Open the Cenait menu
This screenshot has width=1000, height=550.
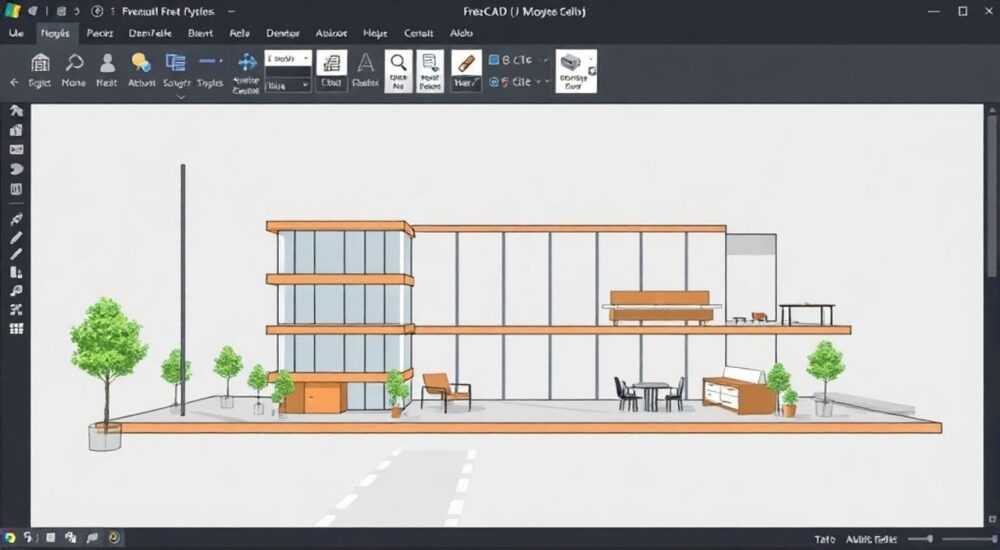coord(418,33)
